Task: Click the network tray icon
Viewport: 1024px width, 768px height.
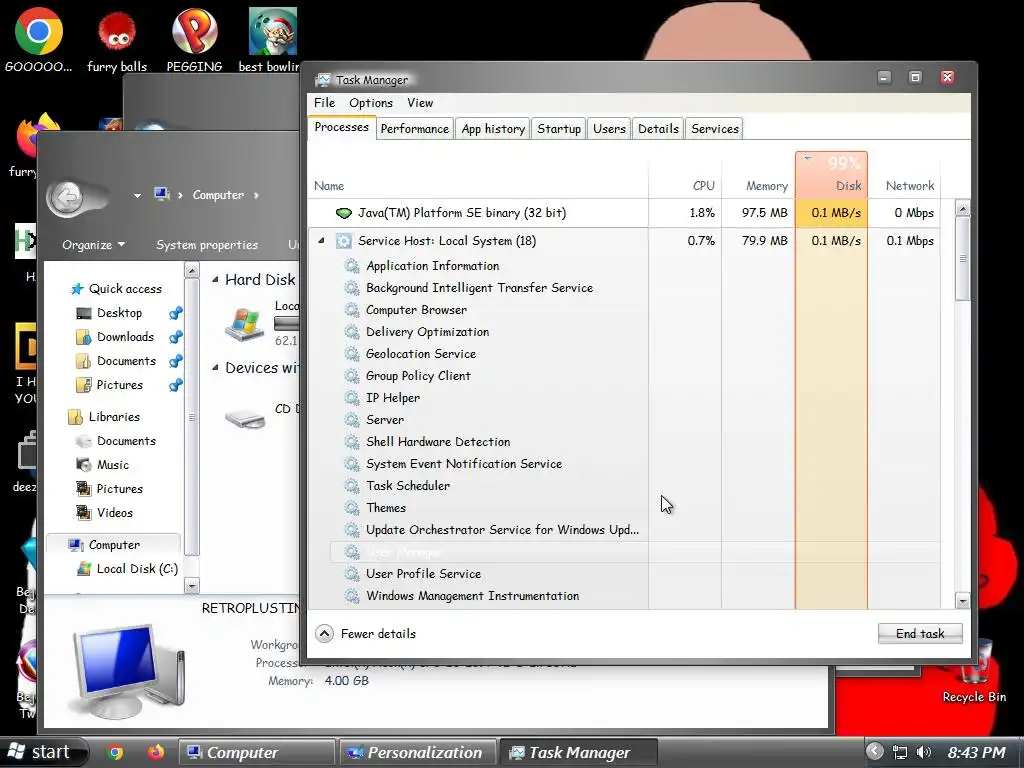Action: click(900, 752)
